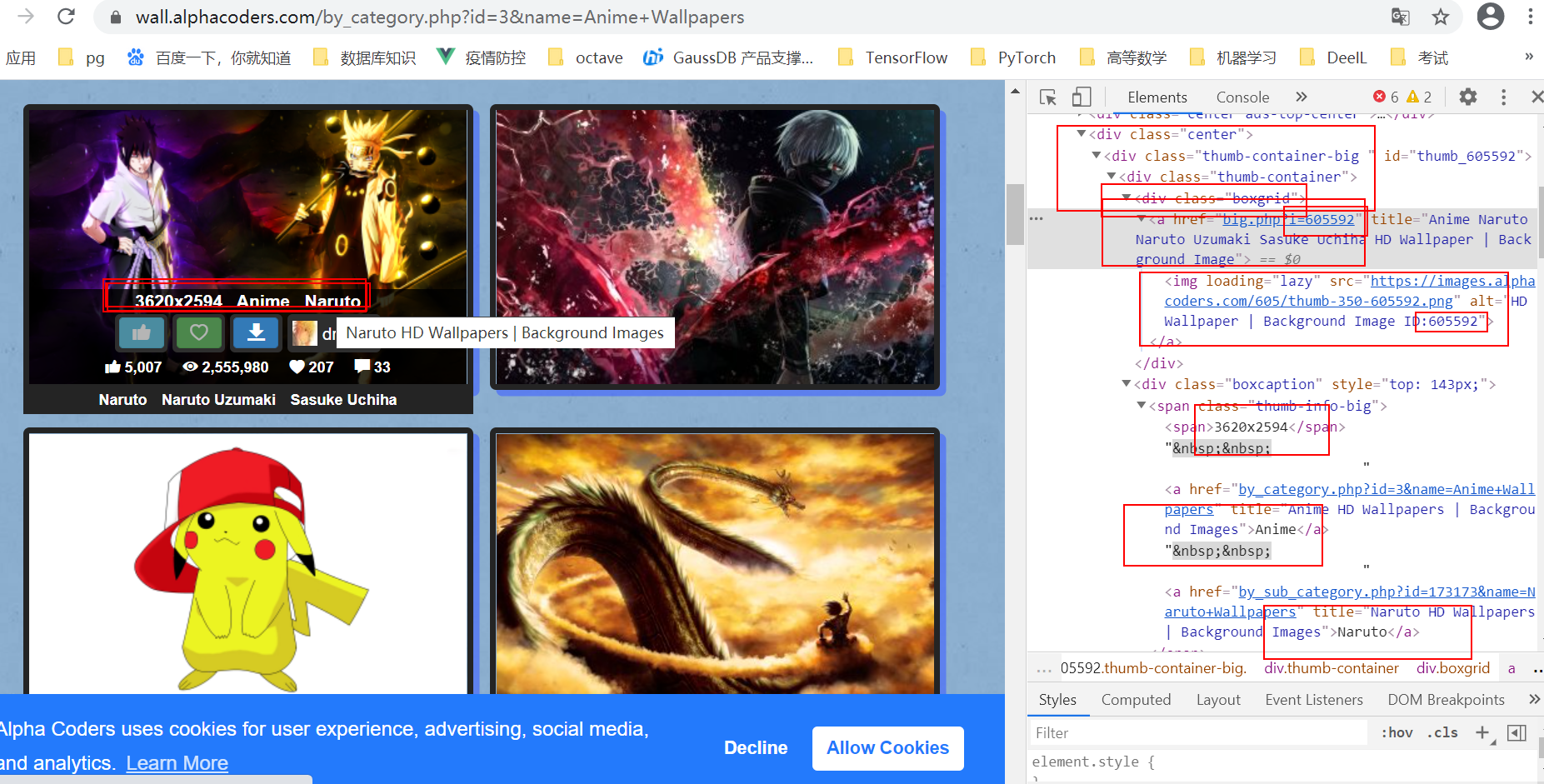This screenshot has width=1544, height=784.
Task: Open the 机器学习 bookmark folder
Action: point(1232,57)
